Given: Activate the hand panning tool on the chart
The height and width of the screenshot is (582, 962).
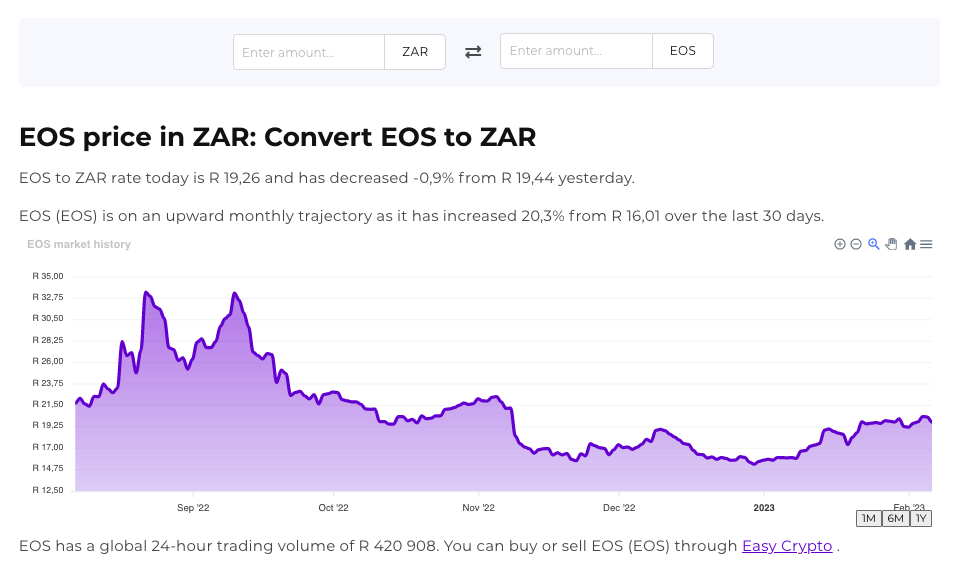Looking at the screenshot, I should [891, 244].
